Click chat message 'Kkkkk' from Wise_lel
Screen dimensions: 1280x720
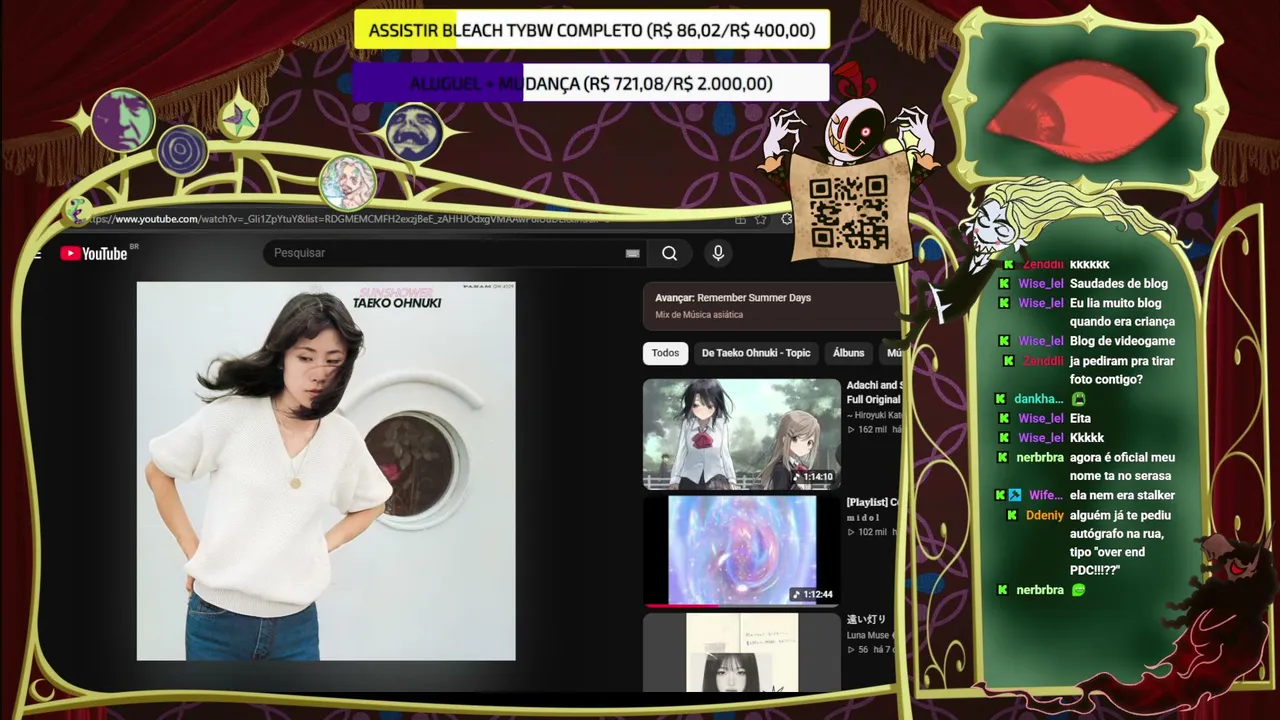click(x=1087, y=438)
